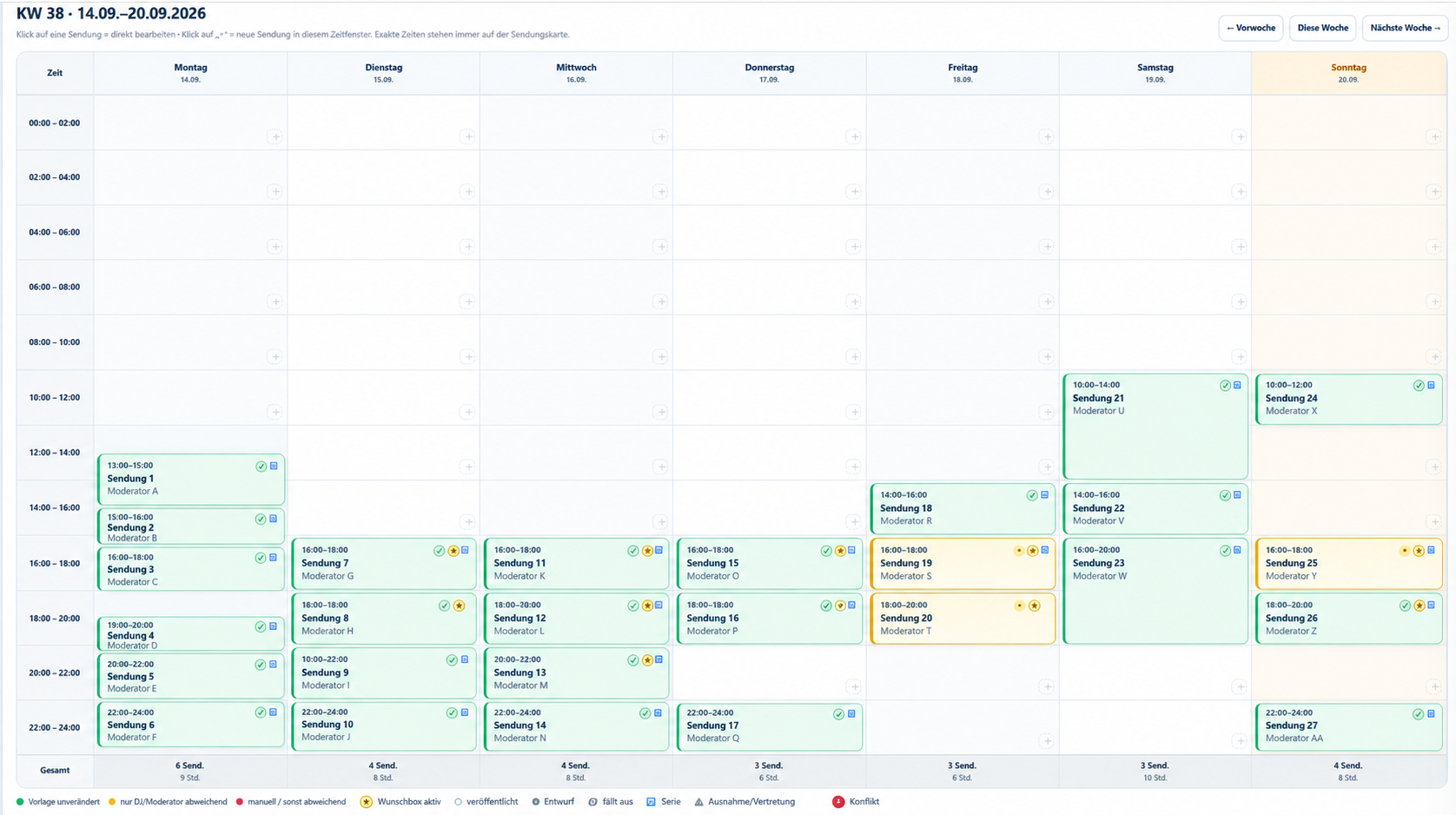Open Sendung 24 with Moderator X
The image size is (1456, 815).
[x=1348, y=399]
